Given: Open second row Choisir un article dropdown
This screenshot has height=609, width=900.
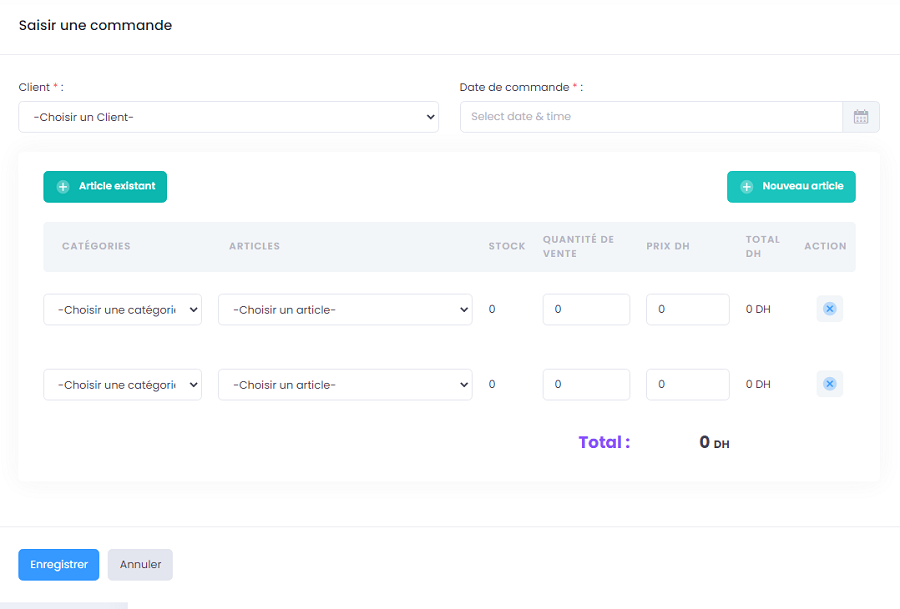Looking at the screenshot, I should [345, 385].
